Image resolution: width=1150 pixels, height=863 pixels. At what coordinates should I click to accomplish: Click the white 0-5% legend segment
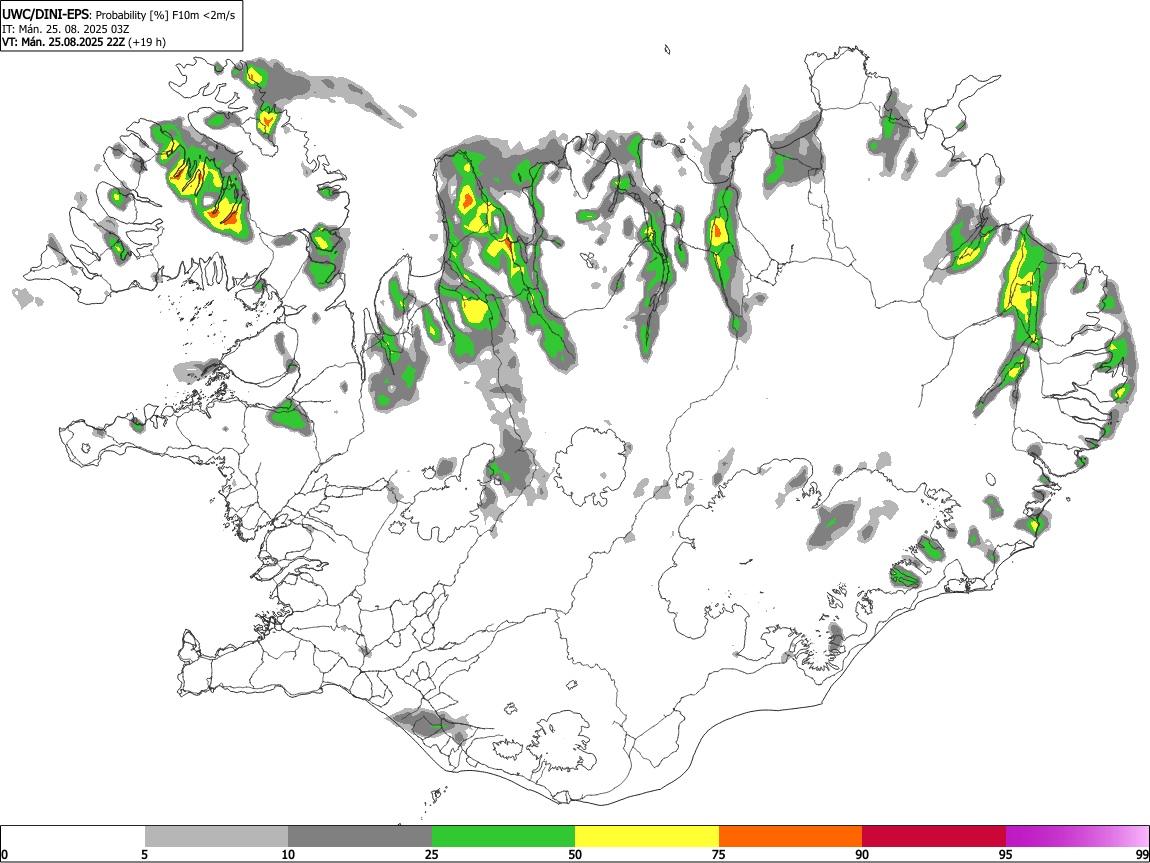pyautogui.click(x=73, y=837)
